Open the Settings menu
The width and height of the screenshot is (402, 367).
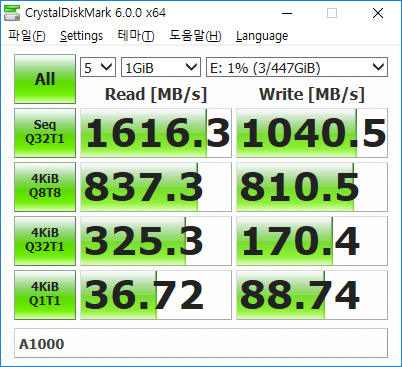[81, 36]
